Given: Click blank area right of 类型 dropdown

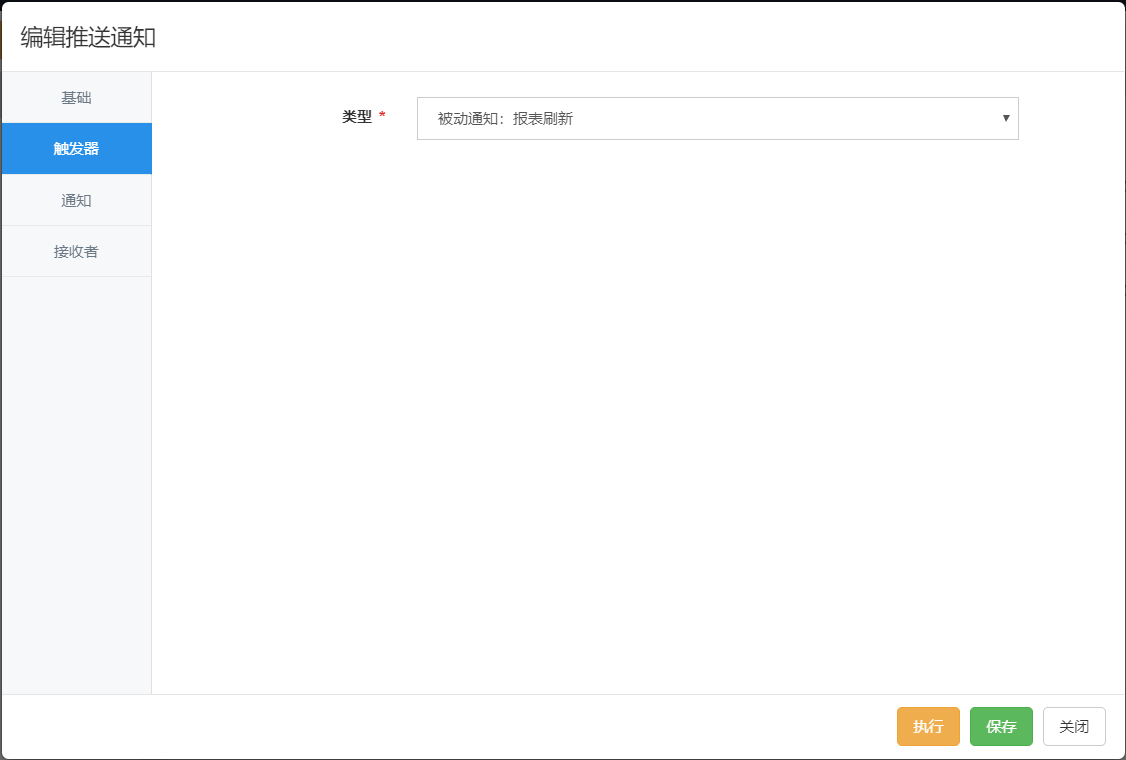Looking at the screenshot, I should pos(1070,118).
